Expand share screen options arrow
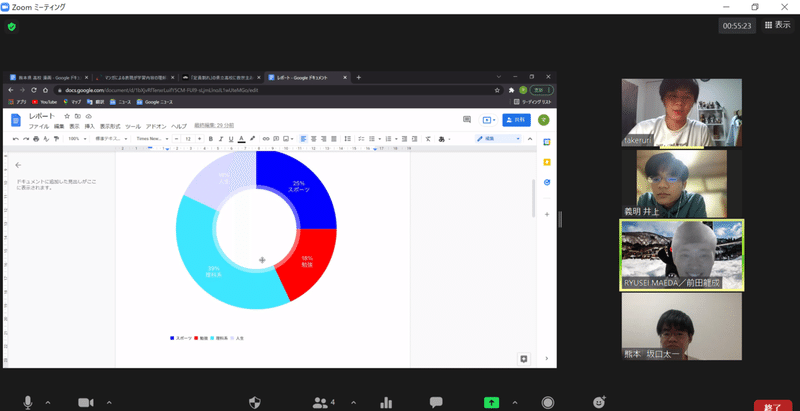The image size is (800, 411). [x=515, y=403]
